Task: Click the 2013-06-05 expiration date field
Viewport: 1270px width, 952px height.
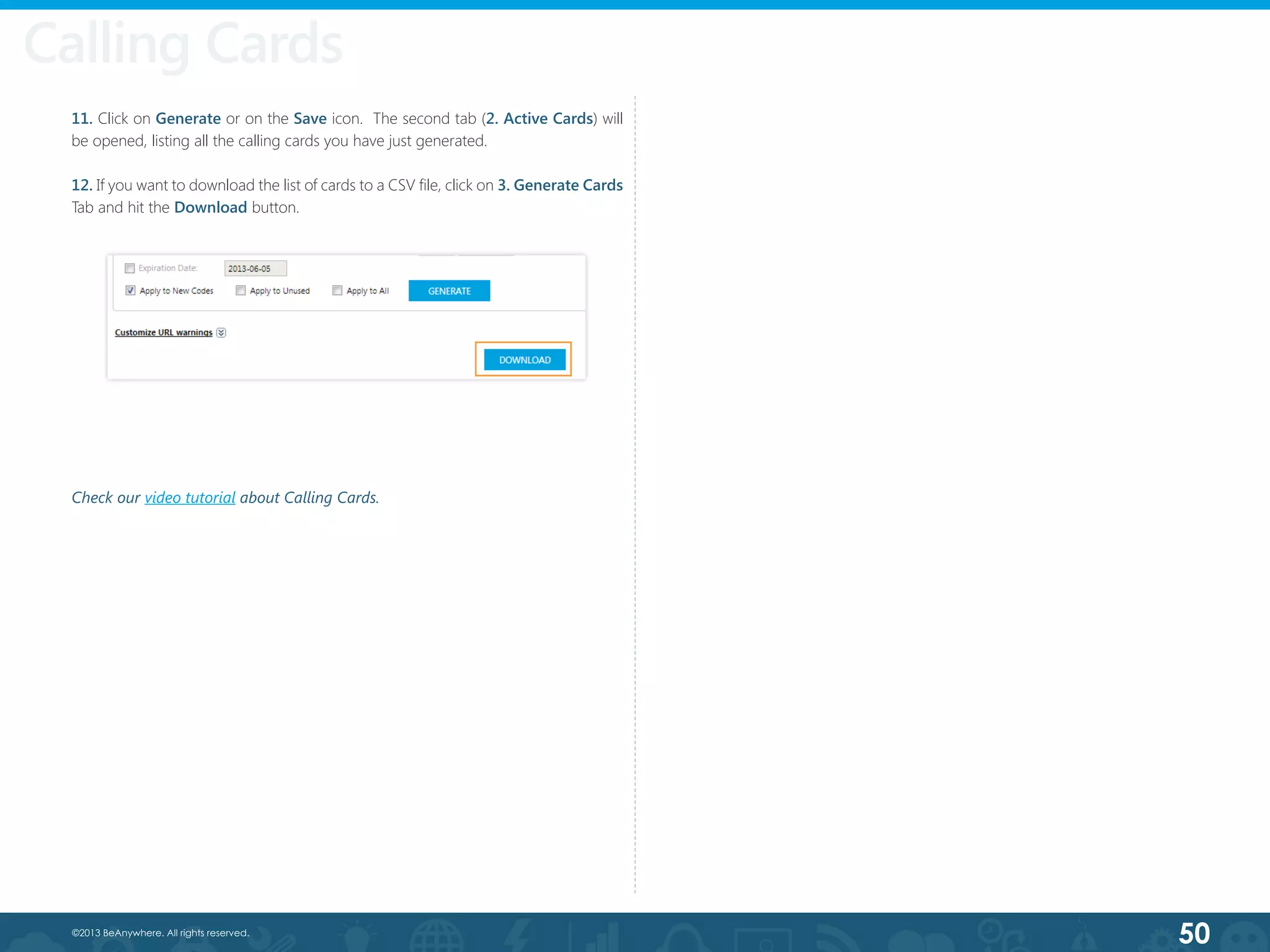Action: click(x=255, y=268)
